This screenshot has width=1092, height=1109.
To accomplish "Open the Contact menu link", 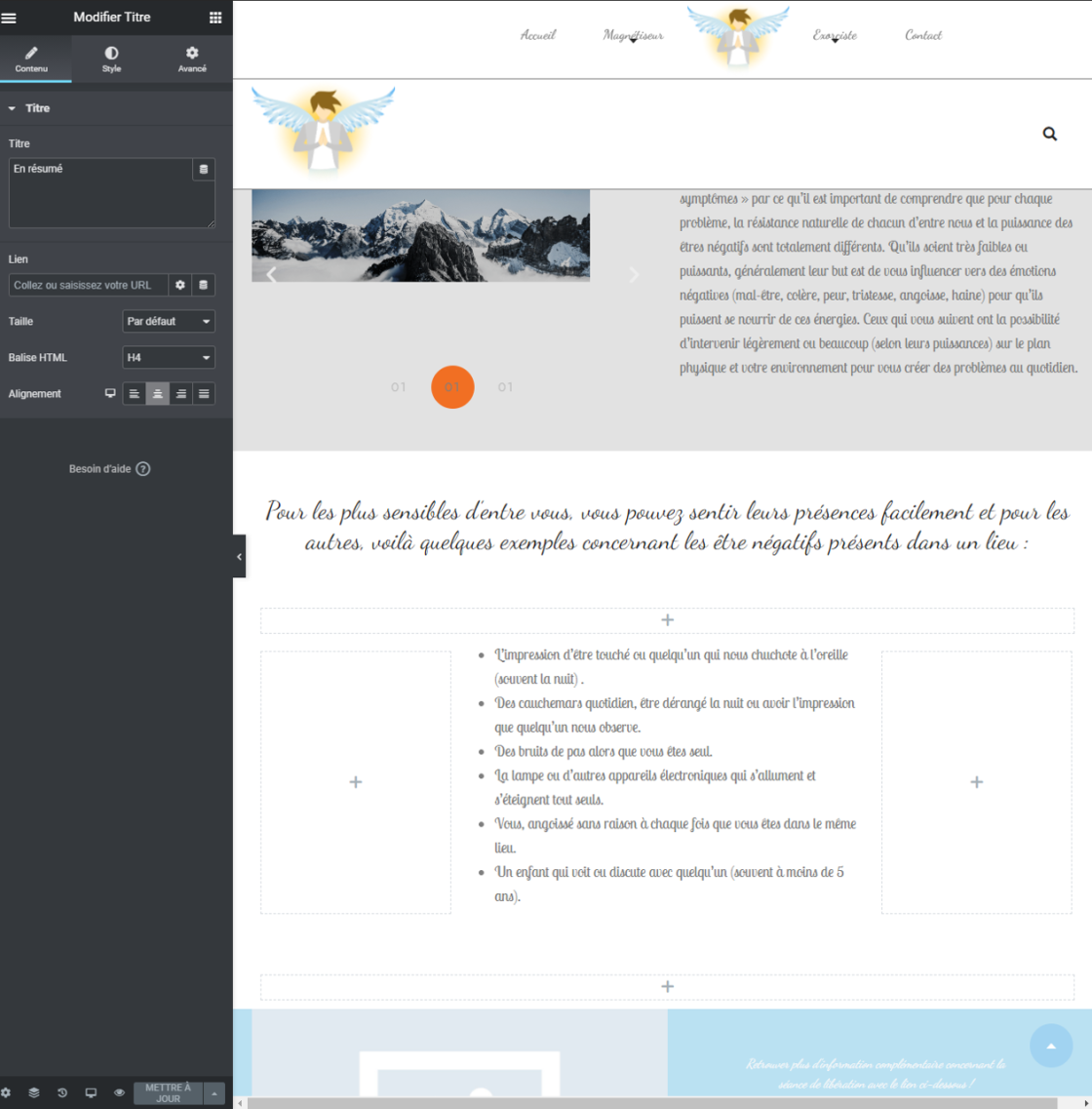I will pos(923,35).
